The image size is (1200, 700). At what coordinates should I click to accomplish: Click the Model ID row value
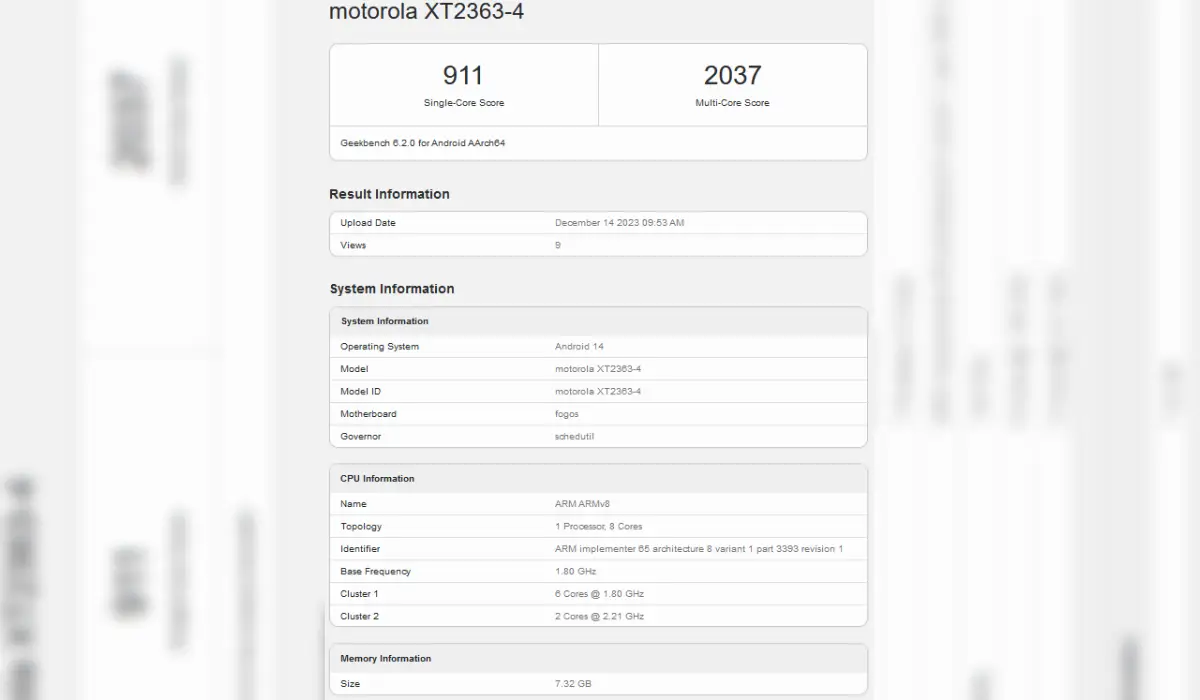[597, 391]
